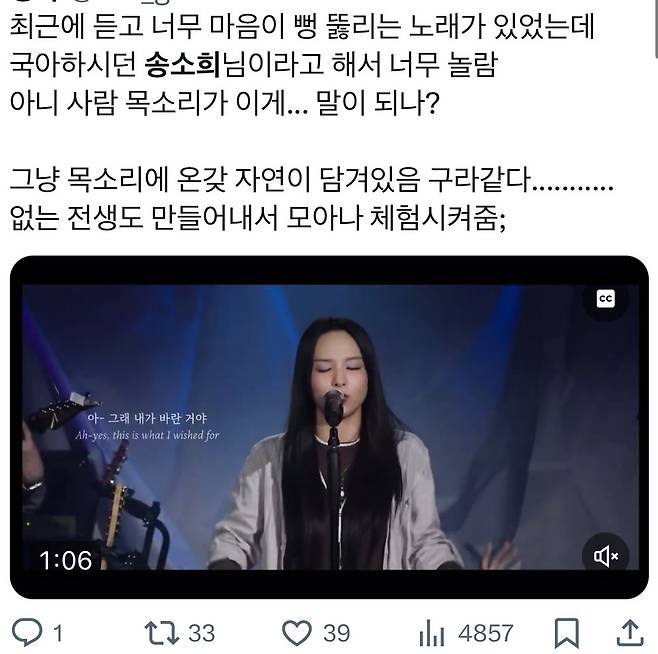
Task: Bookmark this post with the bookmark icon
Action: coord(567,633)
